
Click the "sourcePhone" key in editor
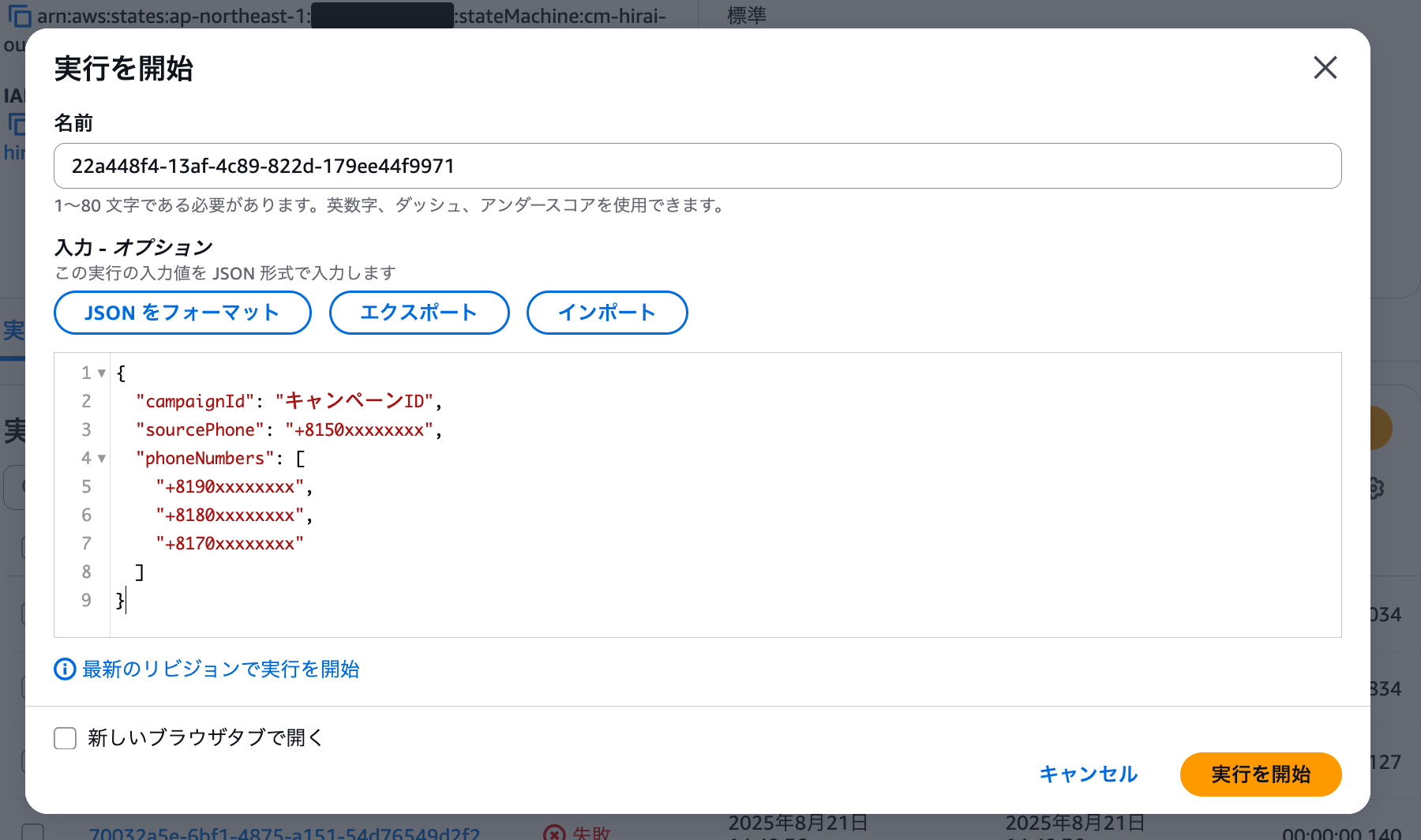coord(200,429)
